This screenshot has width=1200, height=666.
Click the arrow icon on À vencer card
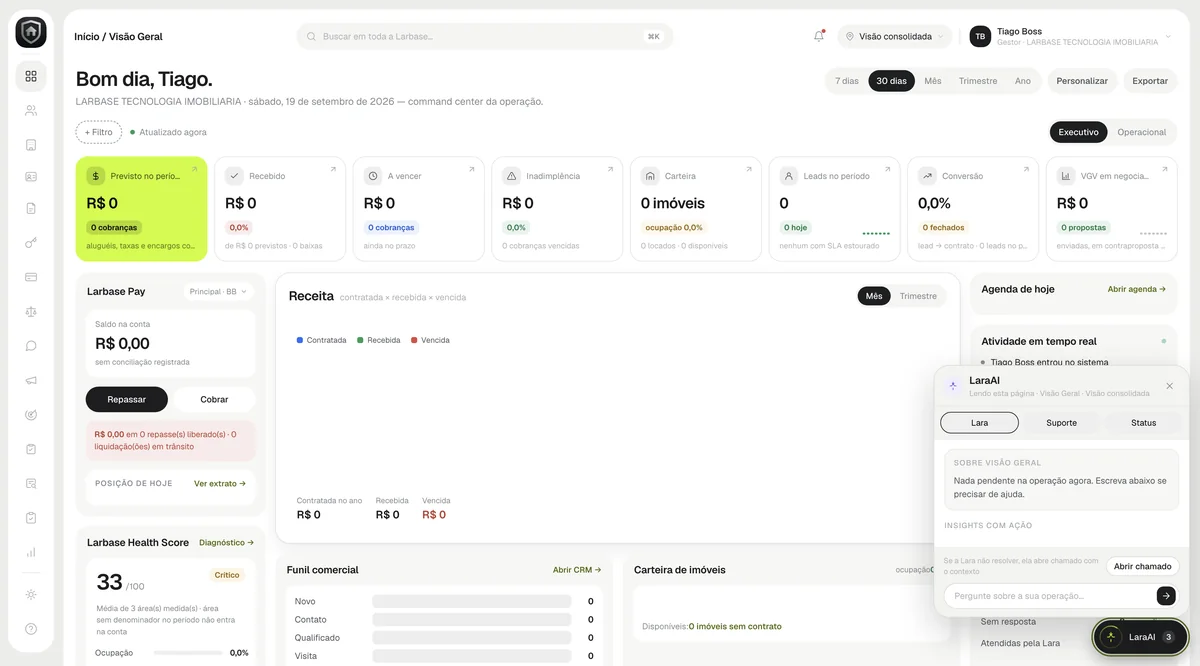coord(471,170)
